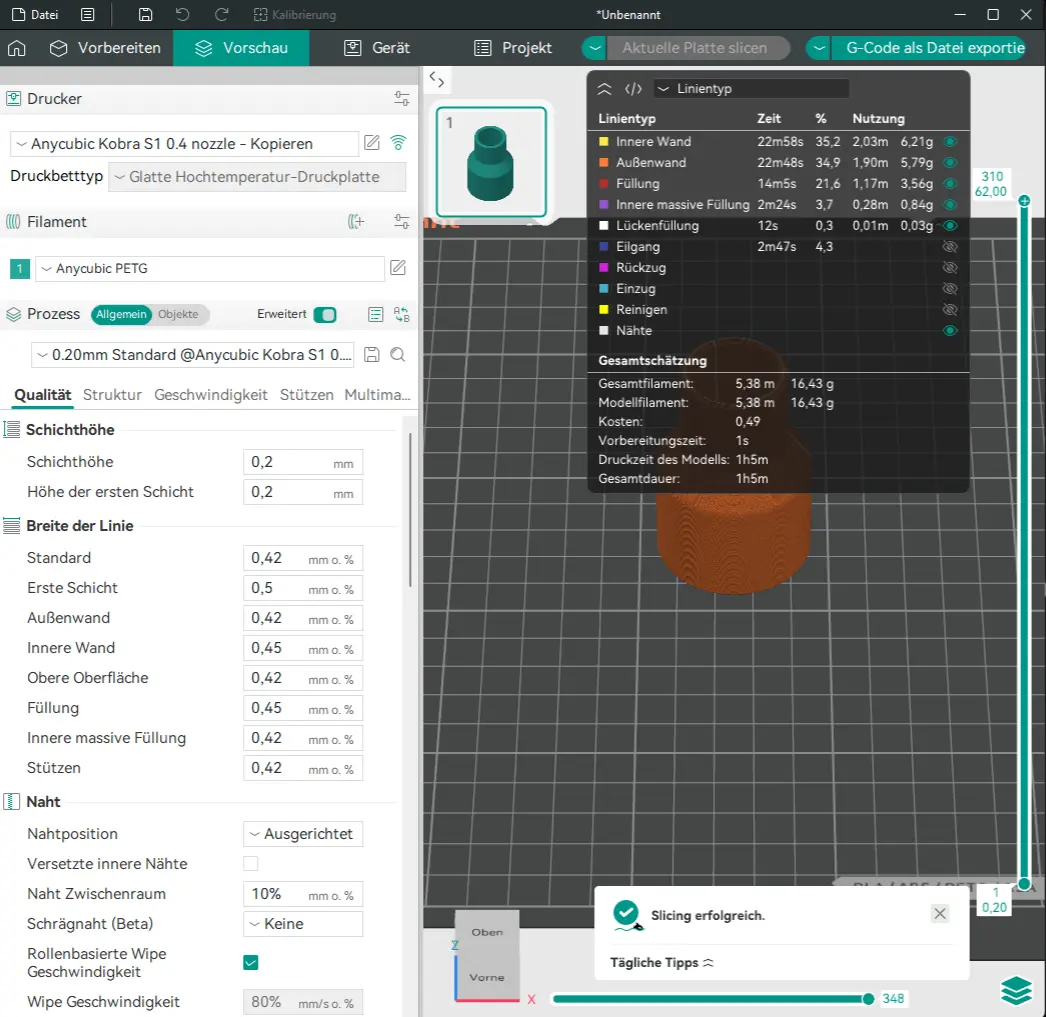Save the 0.20mm Standard process preset
Viewport: 1046px width, 1017px height.
(372, 355)
